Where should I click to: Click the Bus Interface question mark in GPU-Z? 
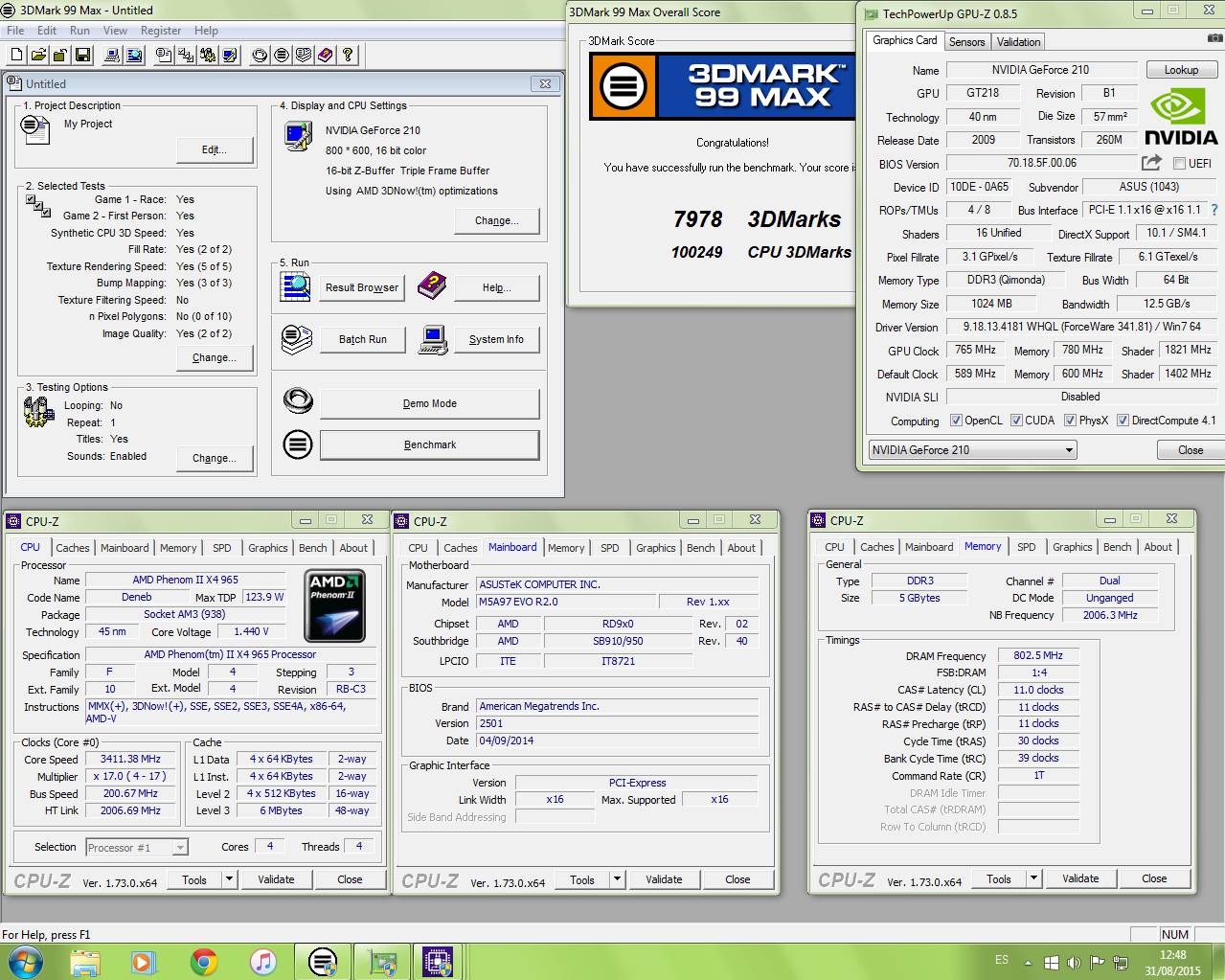point(1214,210)
